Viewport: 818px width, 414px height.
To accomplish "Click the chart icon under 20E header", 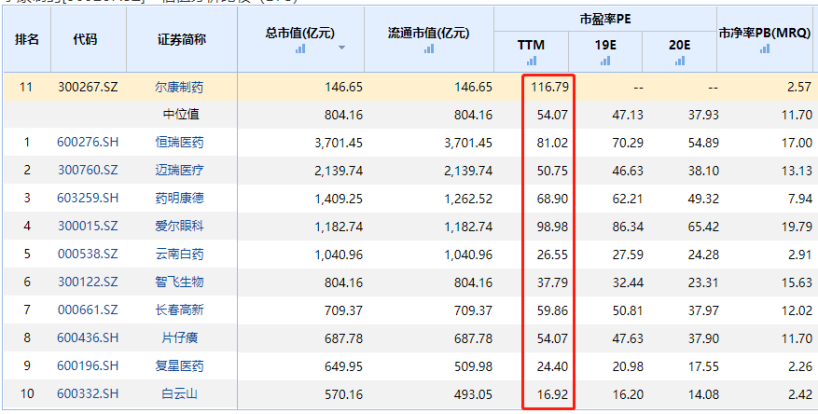I will [x=679, y=61].
